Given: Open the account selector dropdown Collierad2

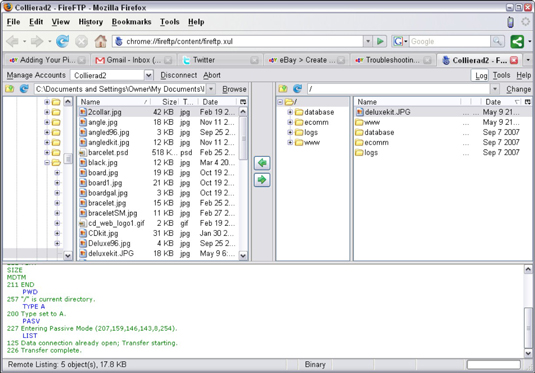Looking at the screenshot, I should pos(149,75).
